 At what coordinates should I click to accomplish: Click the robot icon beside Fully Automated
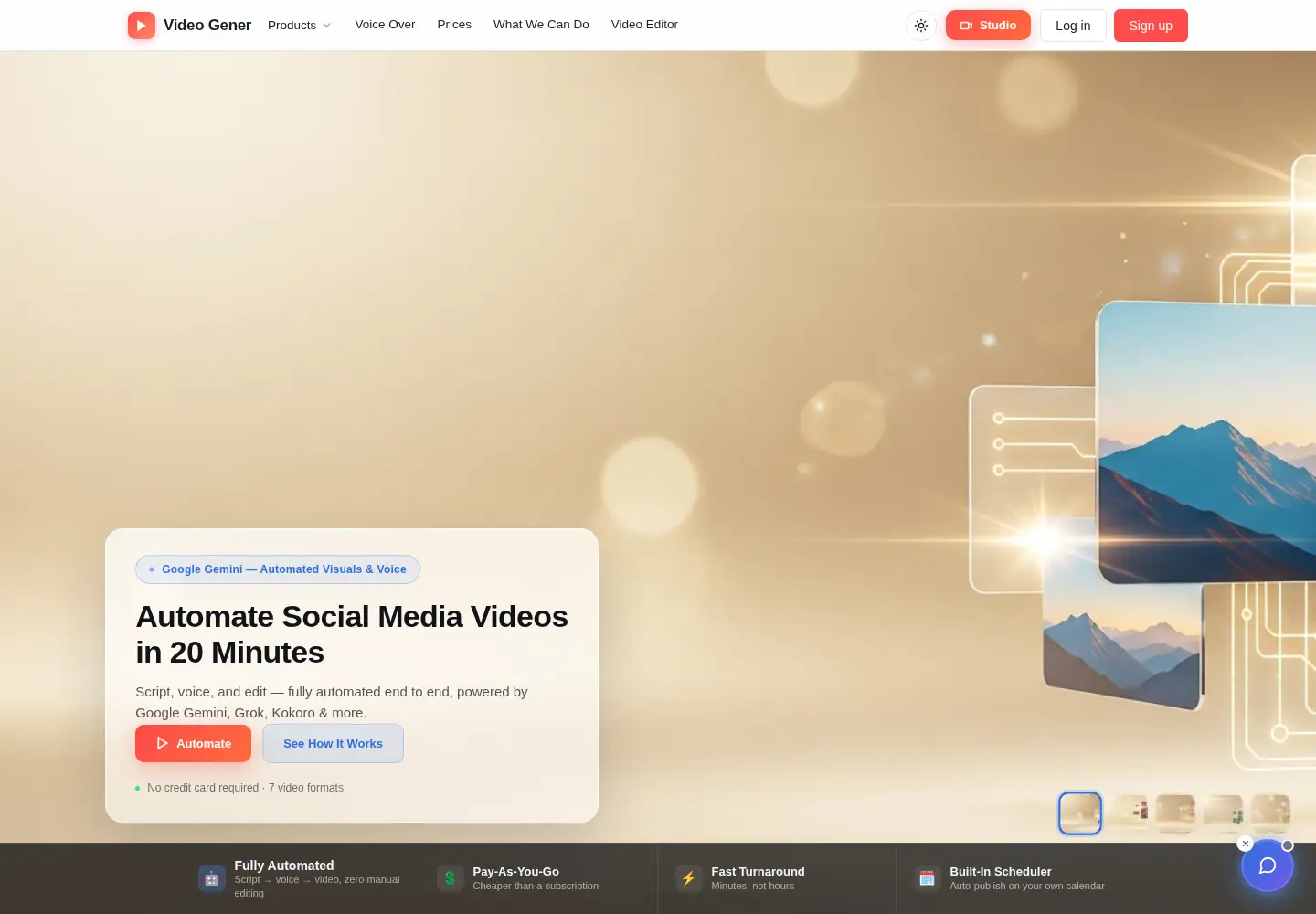212,878
